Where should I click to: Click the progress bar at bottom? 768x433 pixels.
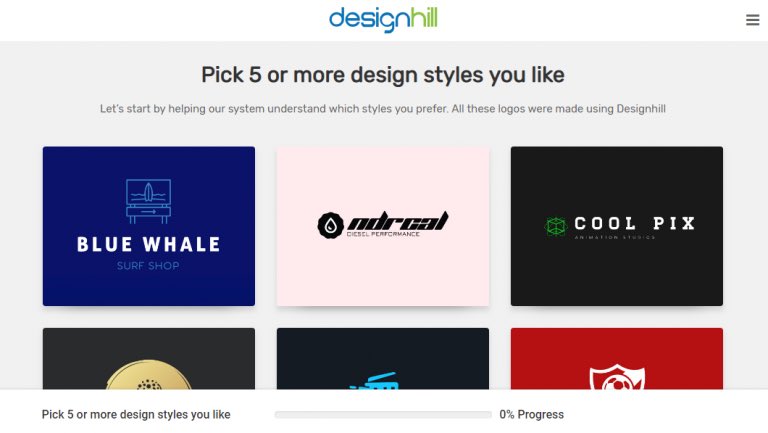click(x=383, y=414)
